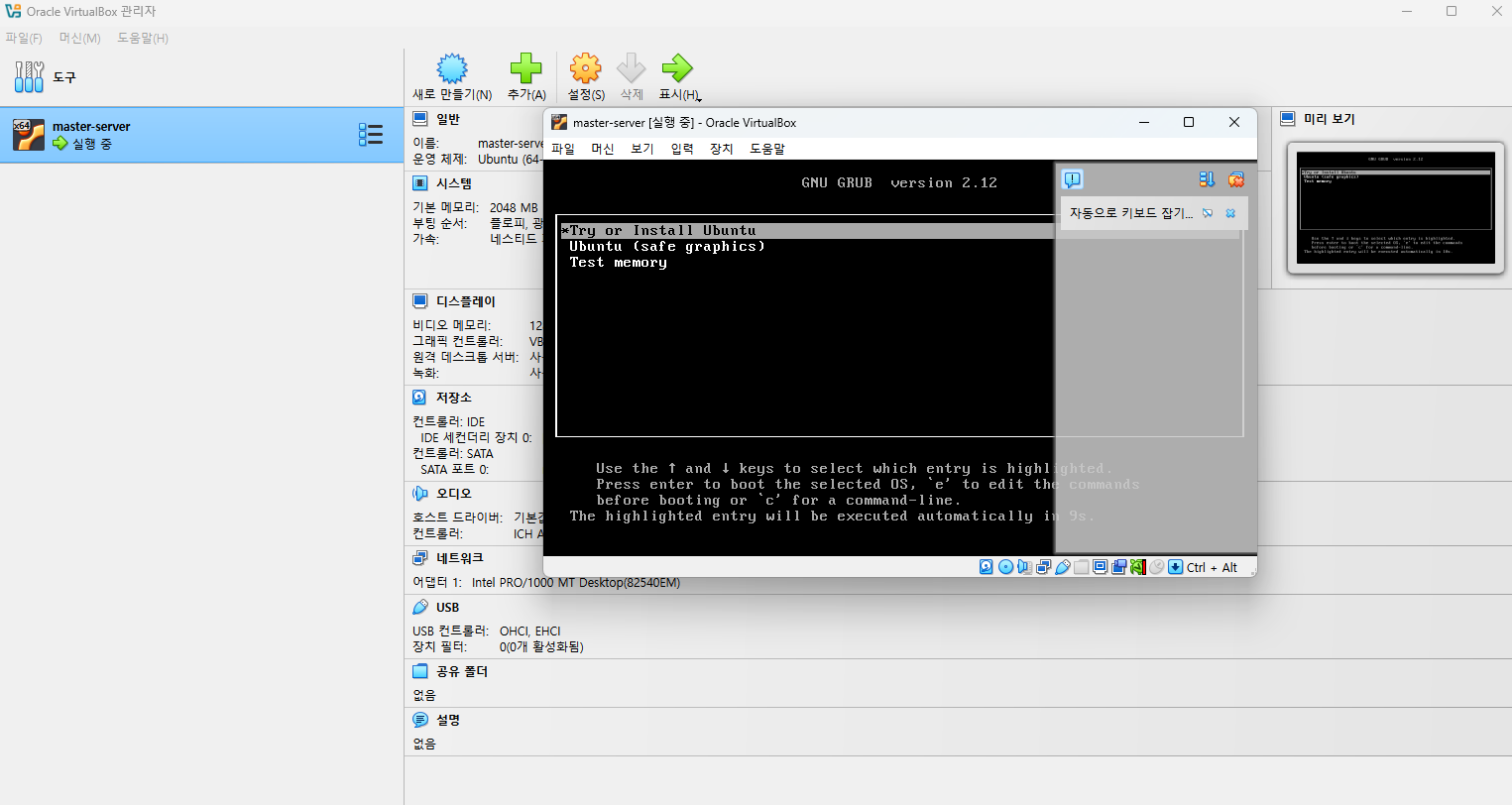Click the green plus 추가(A) button
This screenshot has height=805, width=1512.
[x=526, y=77]
